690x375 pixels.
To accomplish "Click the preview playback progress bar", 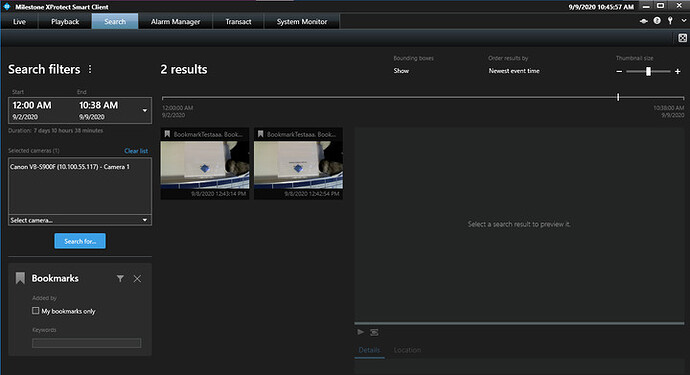I will pos(519,324).
